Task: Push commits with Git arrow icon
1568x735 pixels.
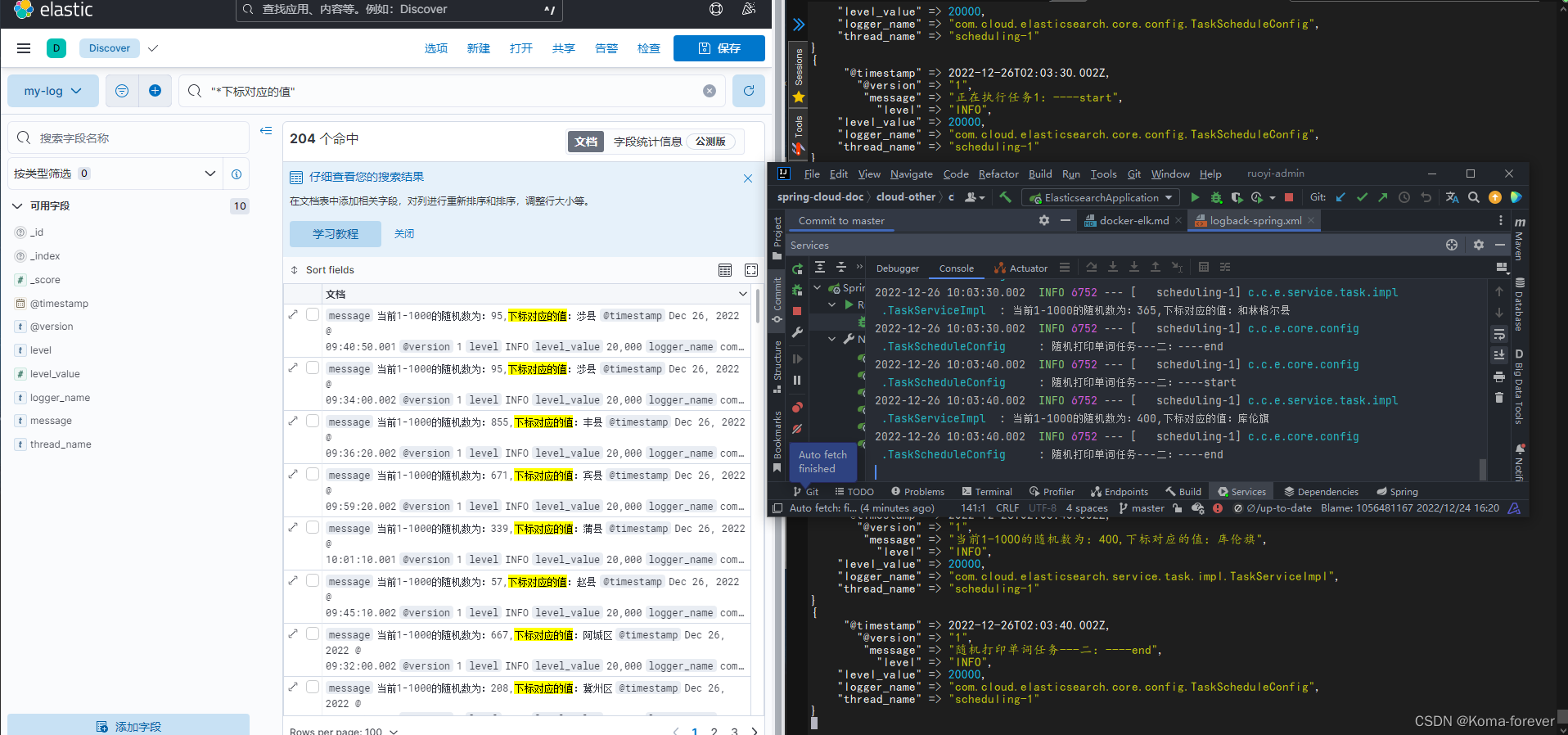Action: [1383, 197]
